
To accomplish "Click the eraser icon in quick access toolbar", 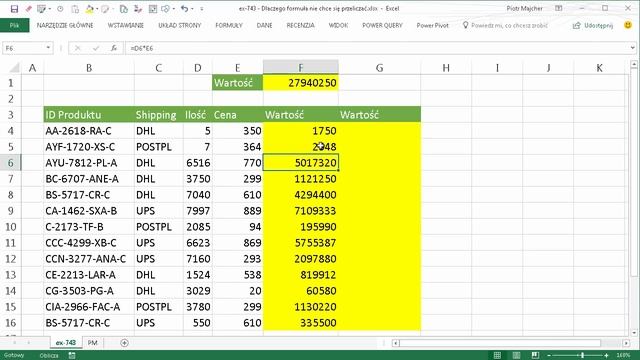I will 29,9.
